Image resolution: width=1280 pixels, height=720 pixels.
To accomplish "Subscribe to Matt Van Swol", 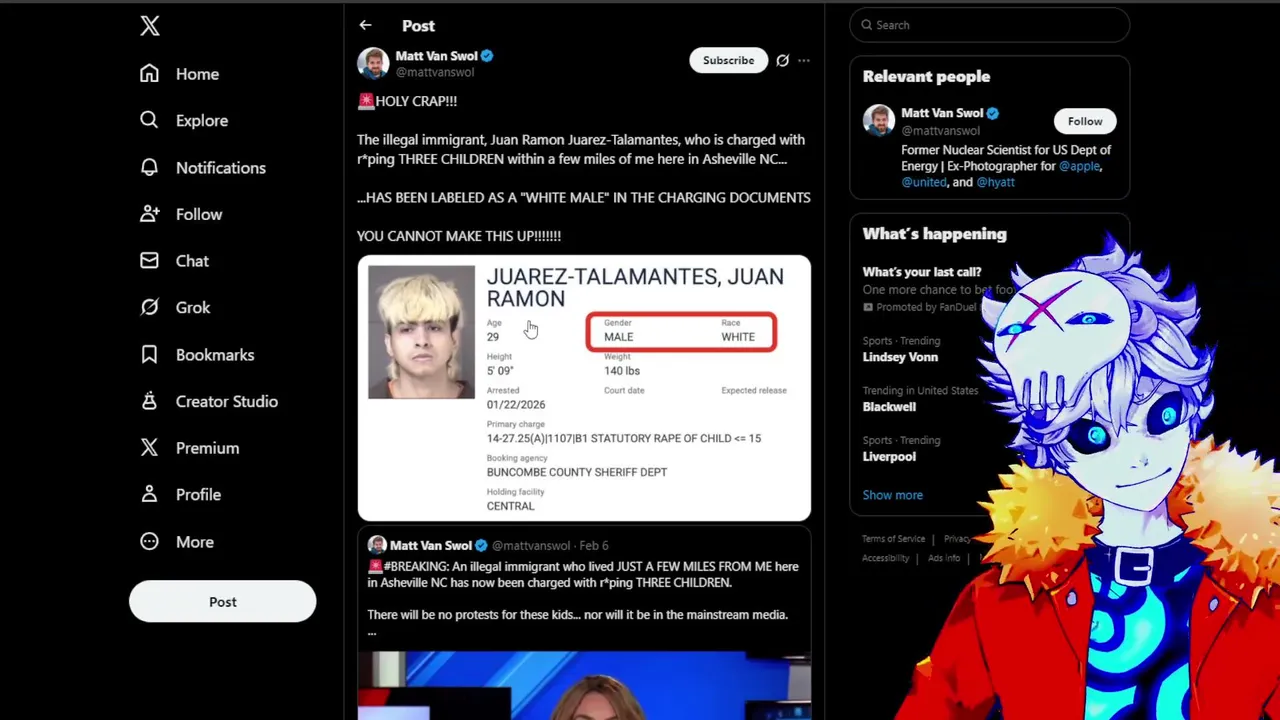I will [x=728, y=60].
